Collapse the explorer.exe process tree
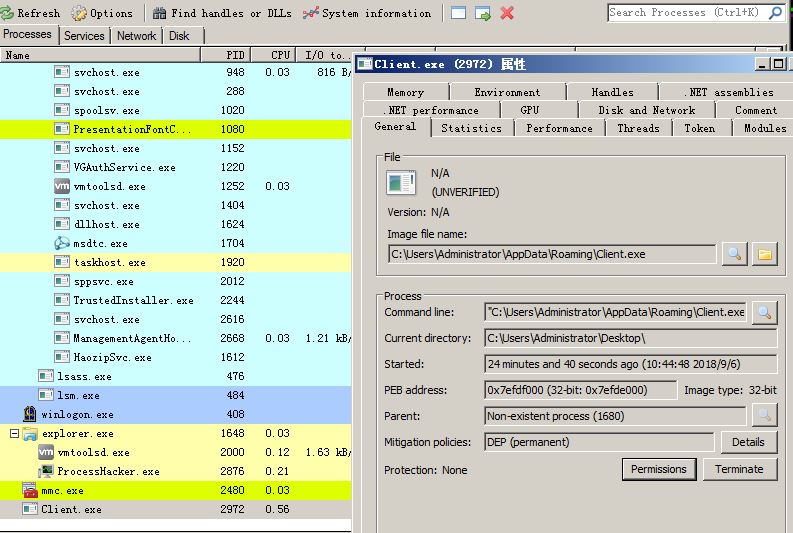This screenshot has height=533, width=793. 14,433
